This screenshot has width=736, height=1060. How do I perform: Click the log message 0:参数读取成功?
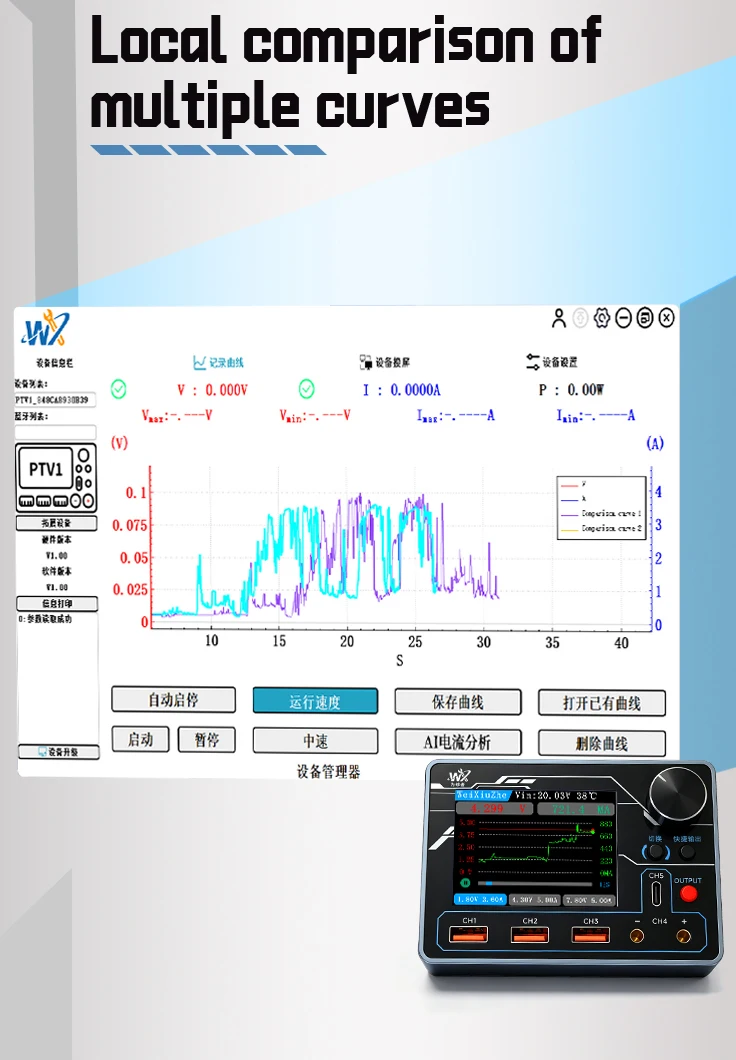click(45, 619)
